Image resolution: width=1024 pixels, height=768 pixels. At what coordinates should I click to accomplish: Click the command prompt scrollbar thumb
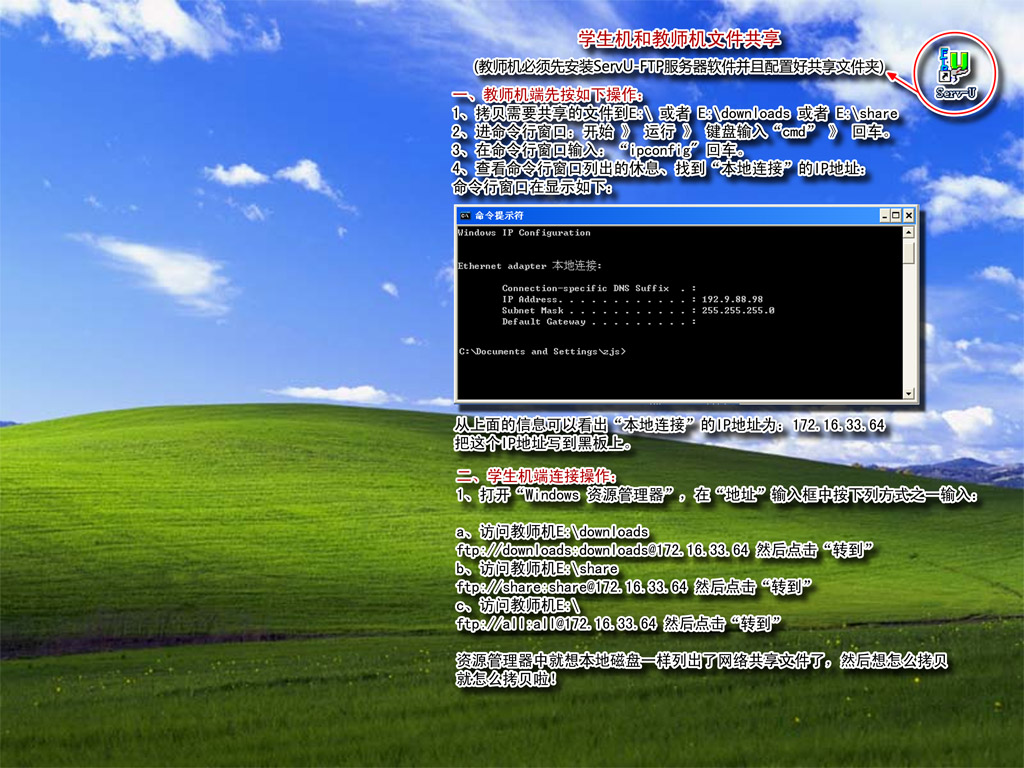click(x=908, y=251)
